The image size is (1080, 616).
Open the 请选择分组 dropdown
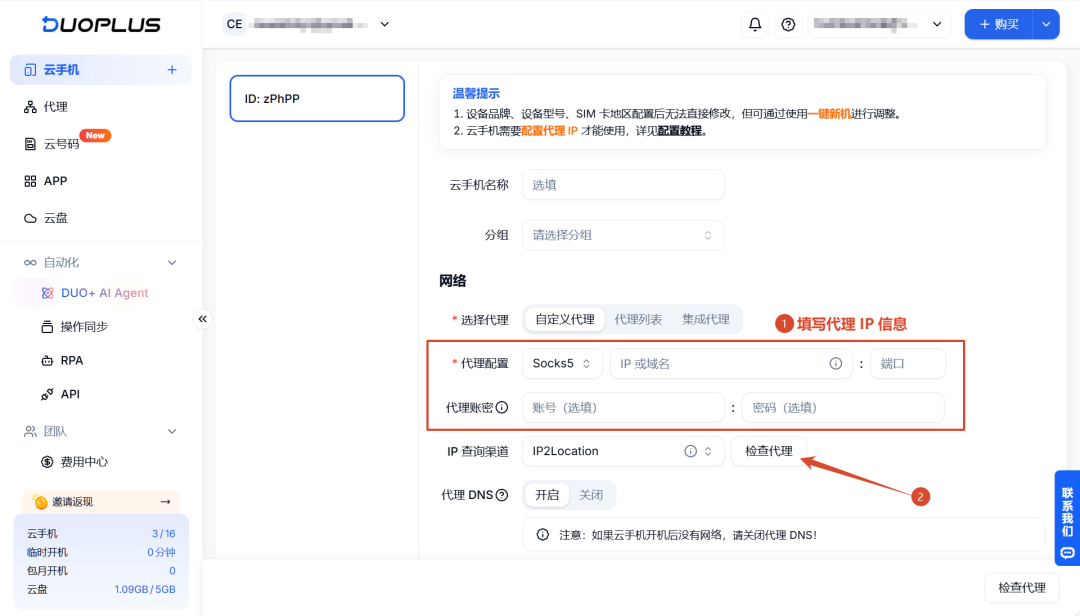click(623, 235)
